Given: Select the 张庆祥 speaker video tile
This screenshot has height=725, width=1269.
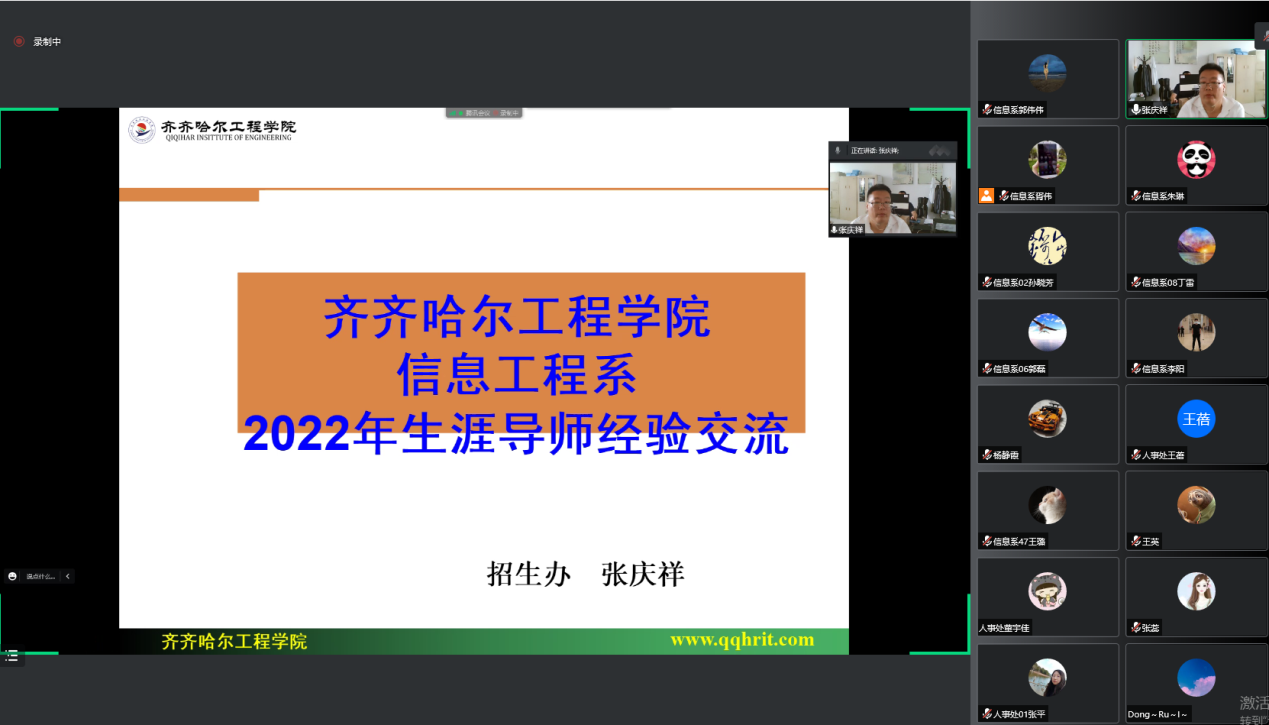Looking at the screenshot, I should pyautogui.click(x=1195, y=79).
